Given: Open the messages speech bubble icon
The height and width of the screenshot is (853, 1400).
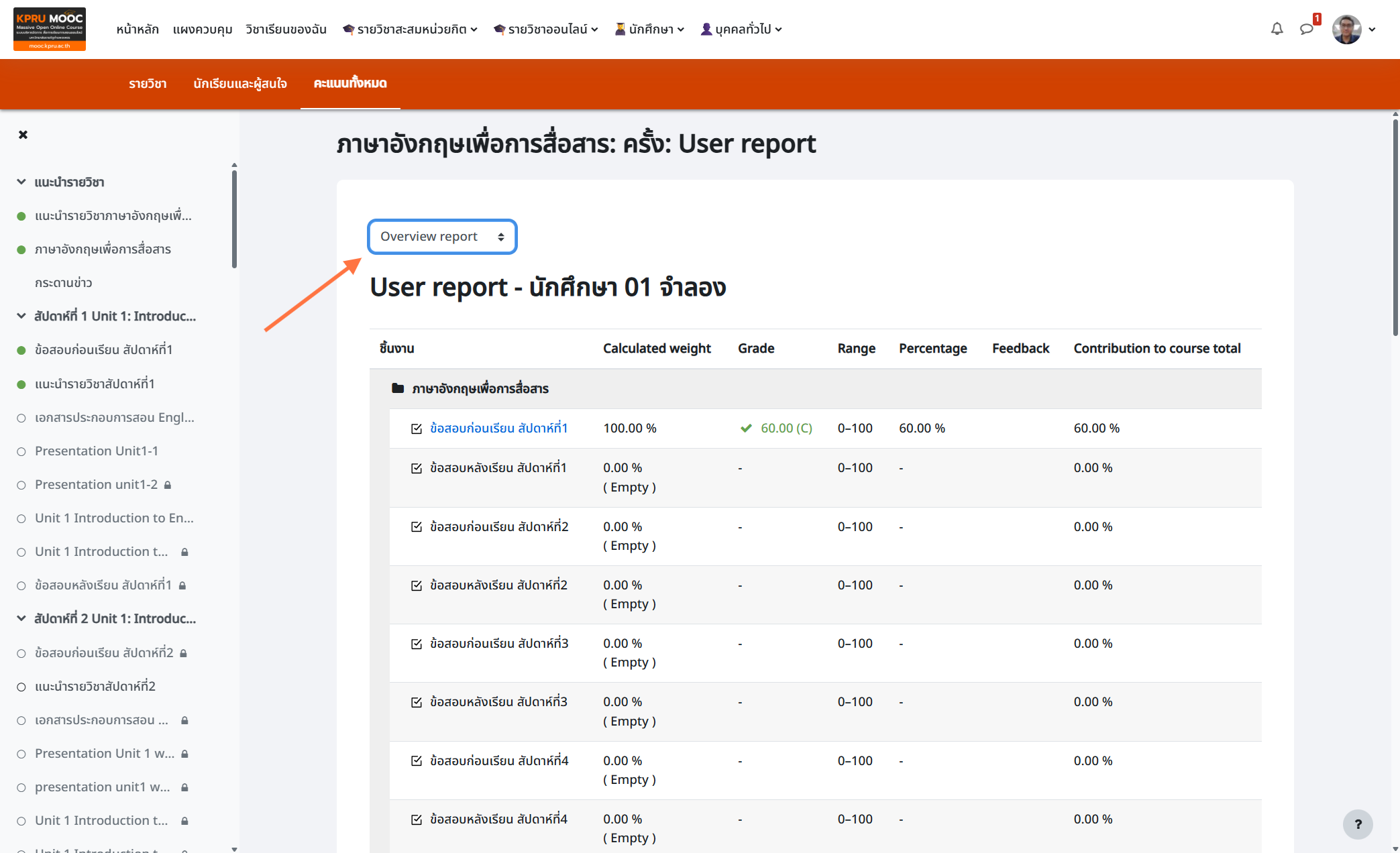Looking at the screenshot, I should pyautogui.click(x=1306, y=29).
